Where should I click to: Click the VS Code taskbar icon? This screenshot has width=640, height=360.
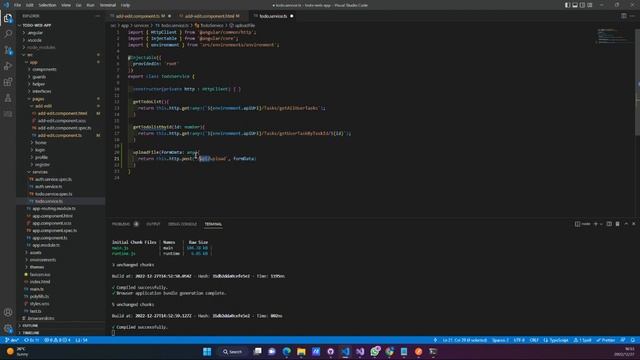pos(345,351)
